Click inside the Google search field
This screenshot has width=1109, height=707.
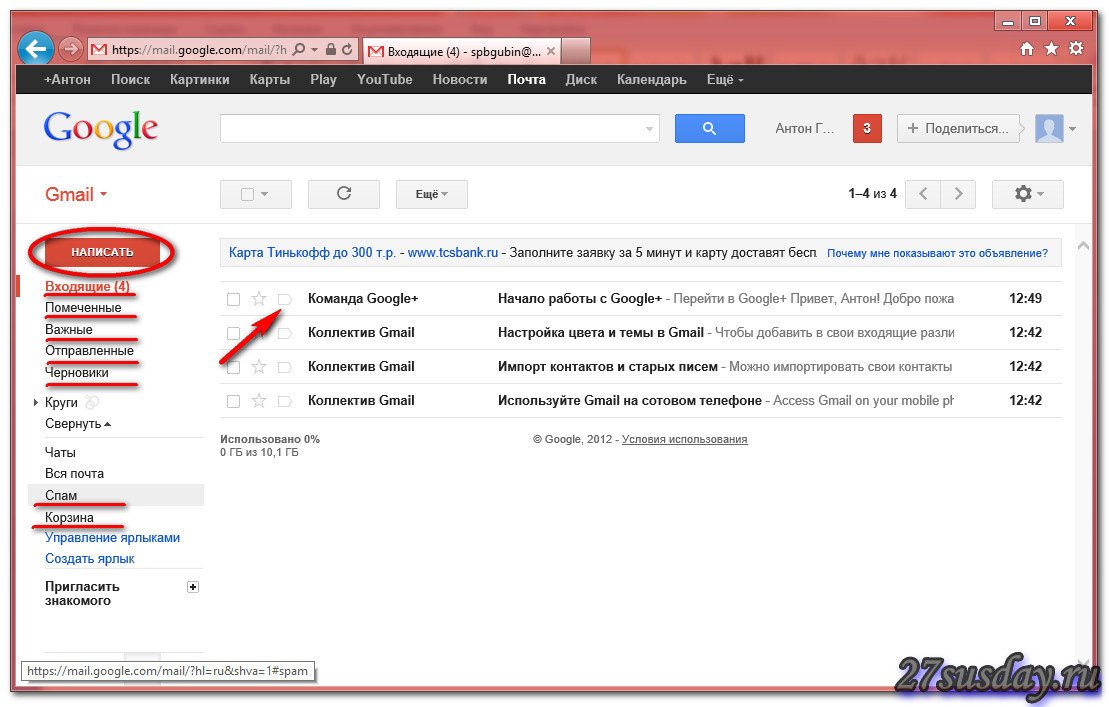click(x=430, y=128)
